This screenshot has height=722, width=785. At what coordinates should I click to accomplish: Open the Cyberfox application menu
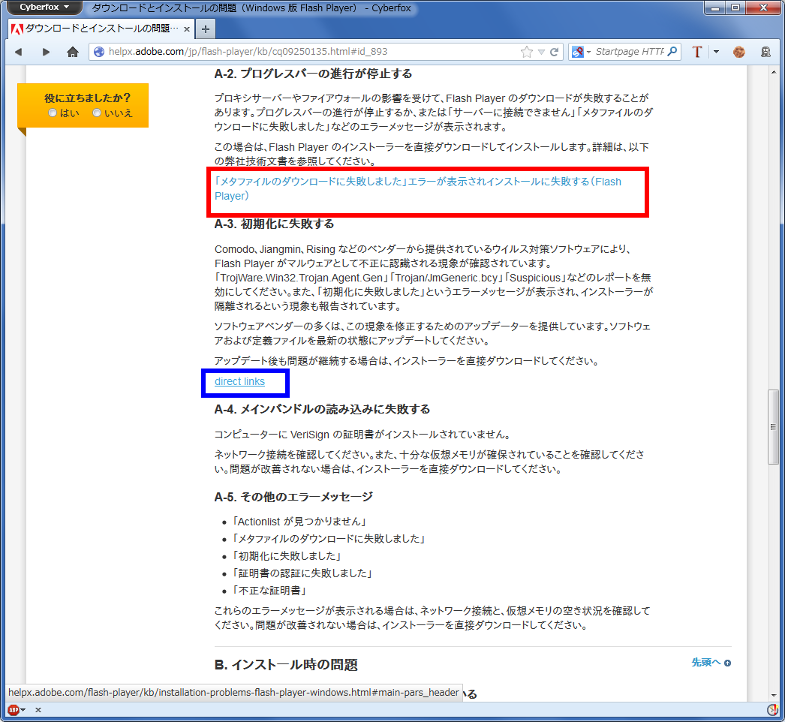click(44, 7)
